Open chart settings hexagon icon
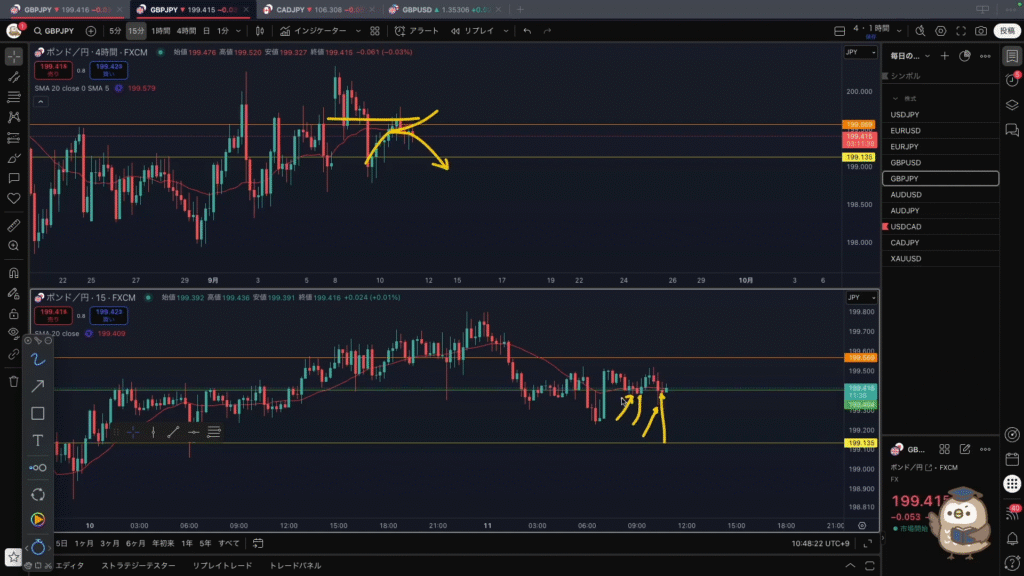This screenshot has height=576, width=1024. [x=940, y=31]
